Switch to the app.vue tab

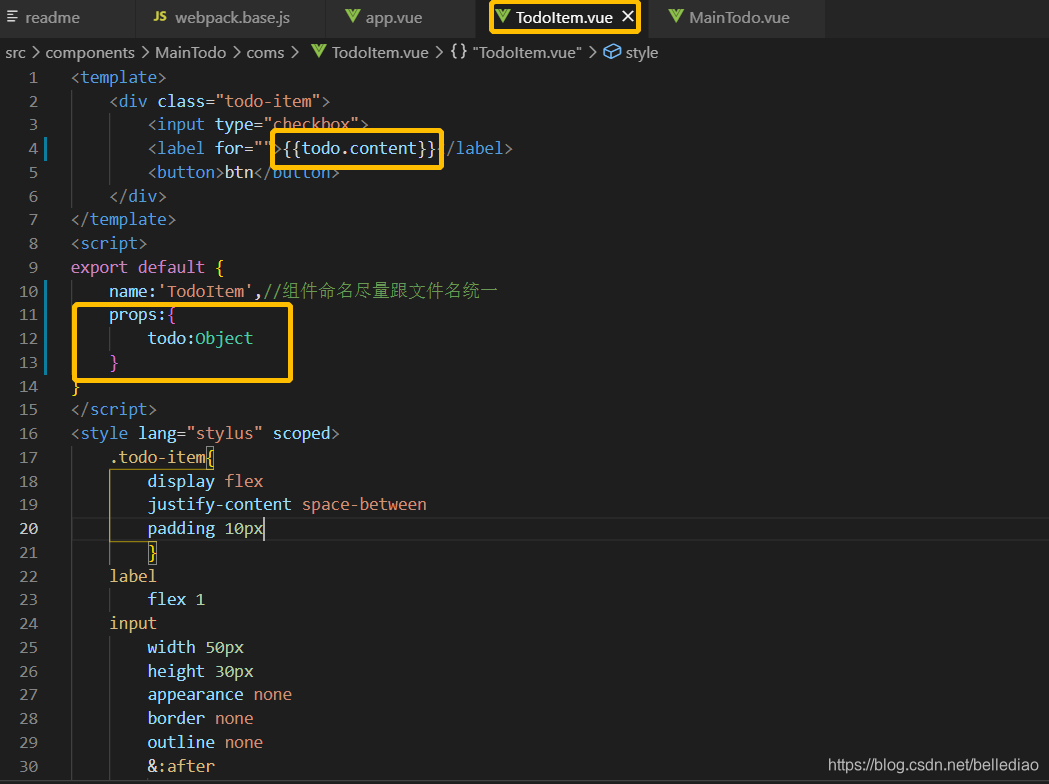pos(393,17)
